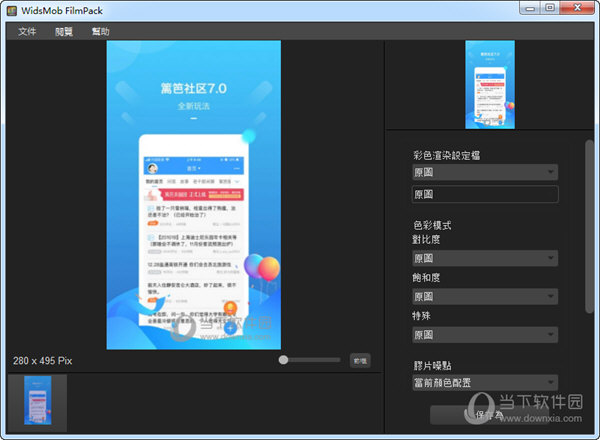Maximize the WidsMob FilmPack window
Image resolution: width=600 pixels, height=440 pixels.
(549, 8)
